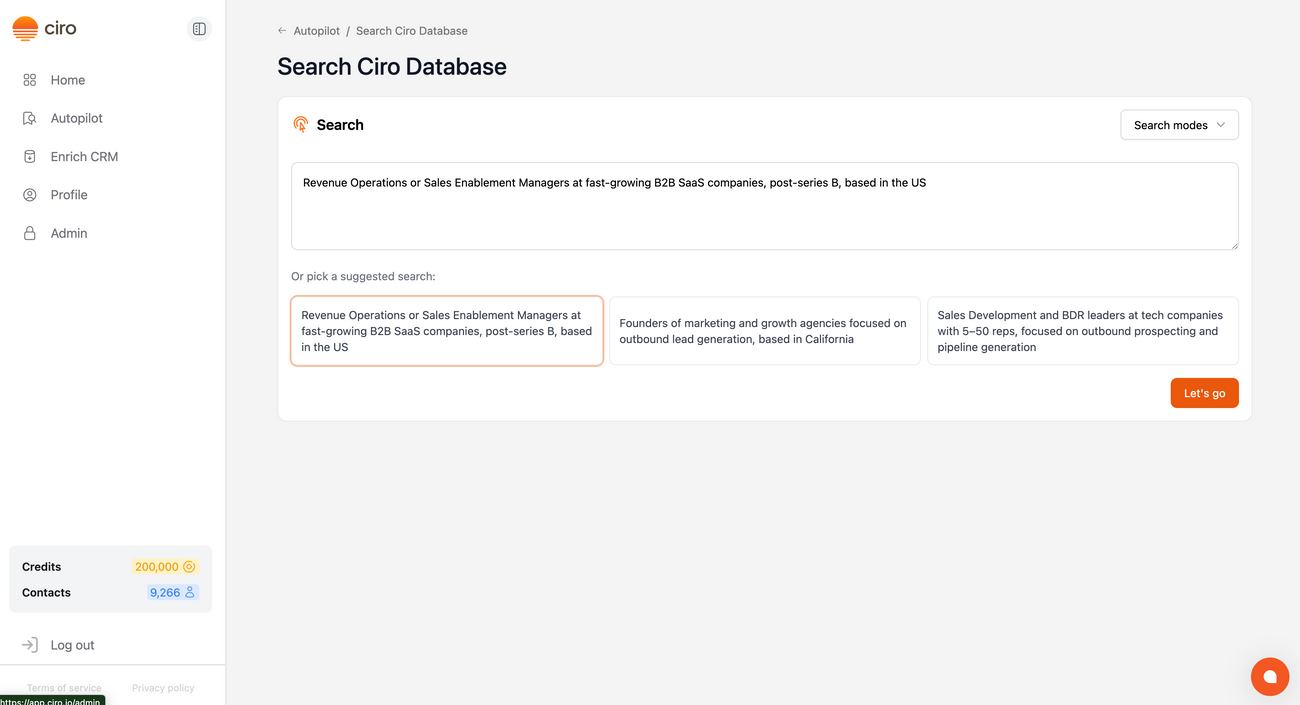This screenshot has height=705, width=1300.
Task: Open Profile using the person icon
Action: point(29,194)
